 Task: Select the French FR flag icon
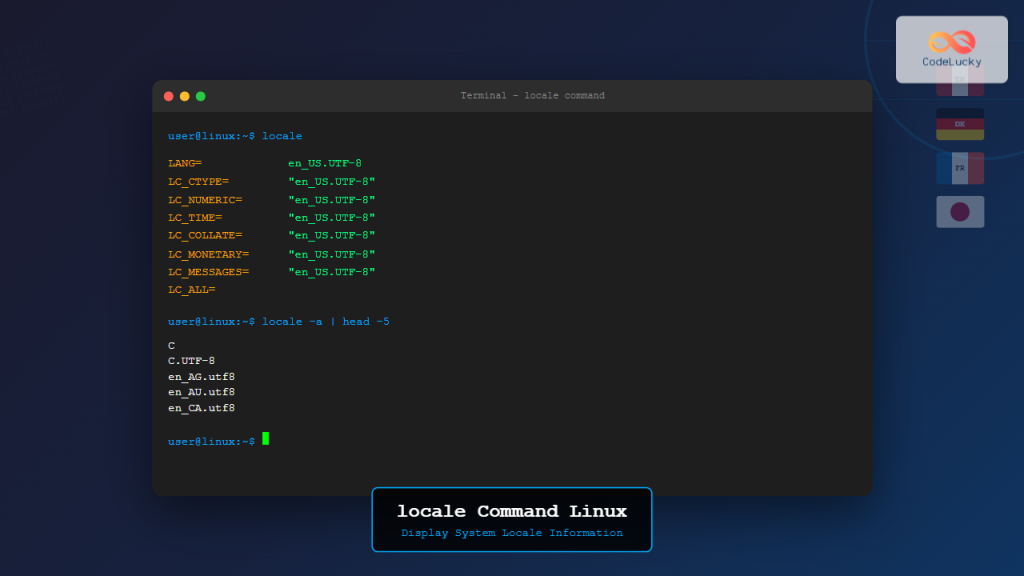[960, 168]
